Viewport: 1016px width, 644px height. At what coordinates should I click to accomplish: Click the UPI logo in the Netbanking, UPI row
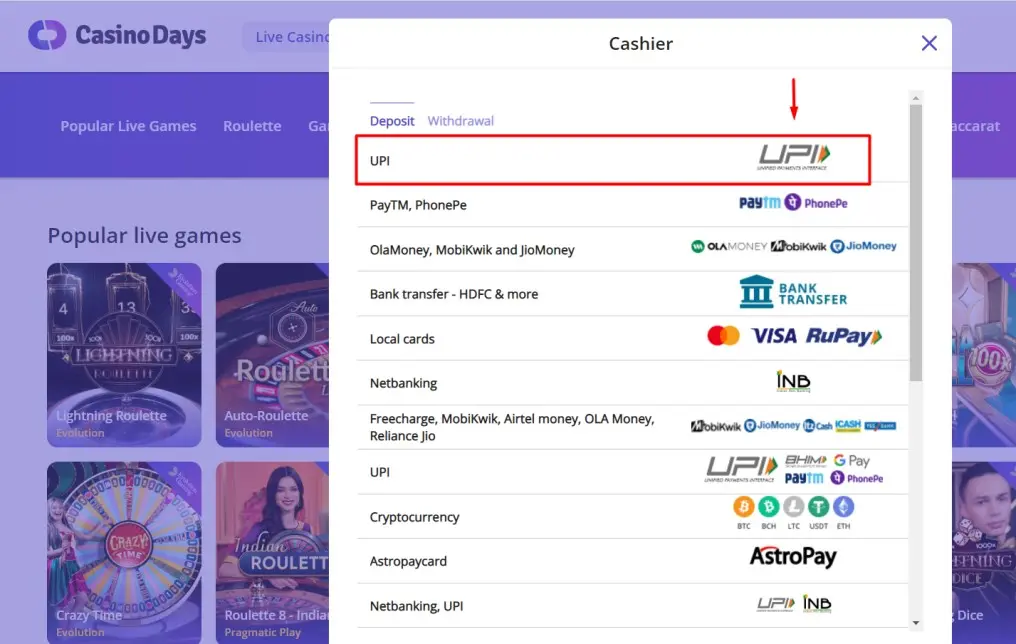coord(776,604)
